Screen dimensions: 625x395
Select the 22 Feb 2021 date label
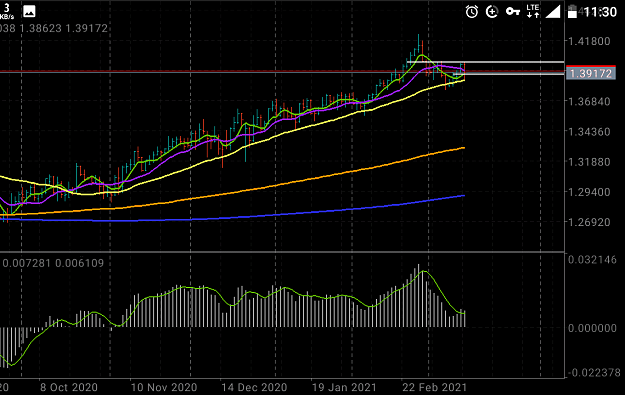[x=434, y=387]
